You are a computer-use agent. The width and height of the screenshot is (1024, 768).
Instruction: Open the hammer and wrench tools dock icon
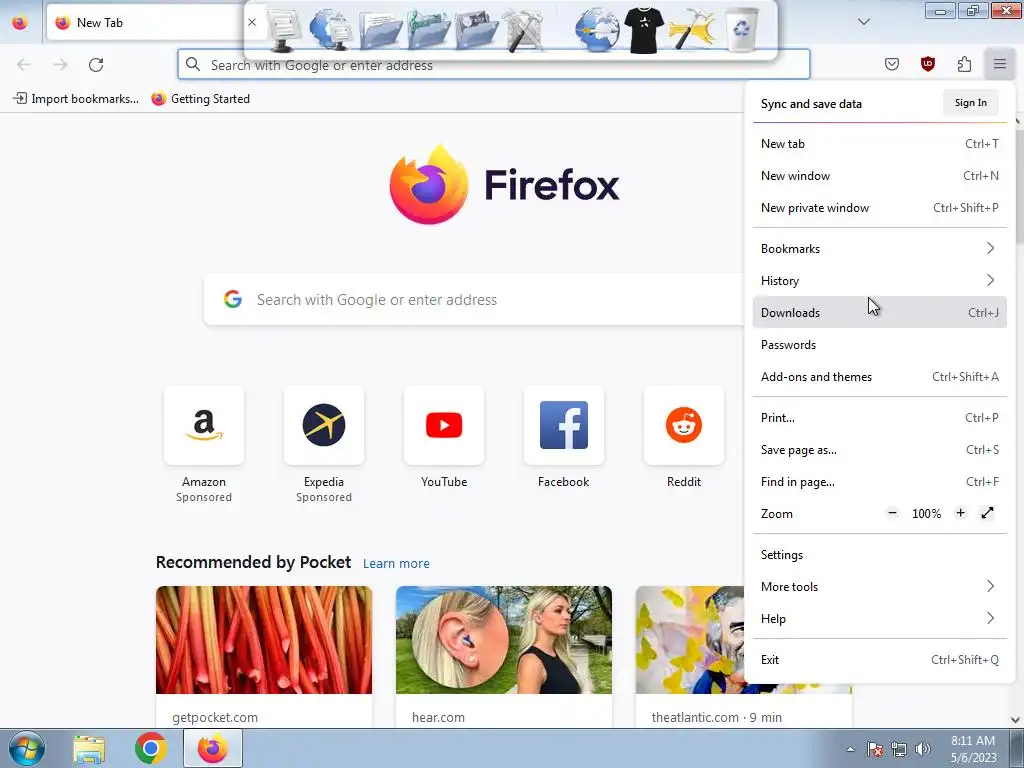(524, 29)
